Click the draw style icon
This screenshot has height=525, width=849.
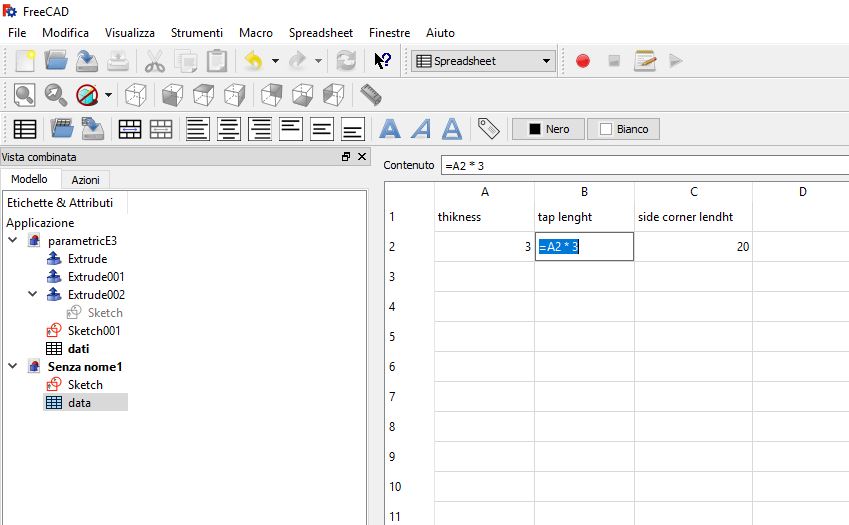tap(87, 95)
